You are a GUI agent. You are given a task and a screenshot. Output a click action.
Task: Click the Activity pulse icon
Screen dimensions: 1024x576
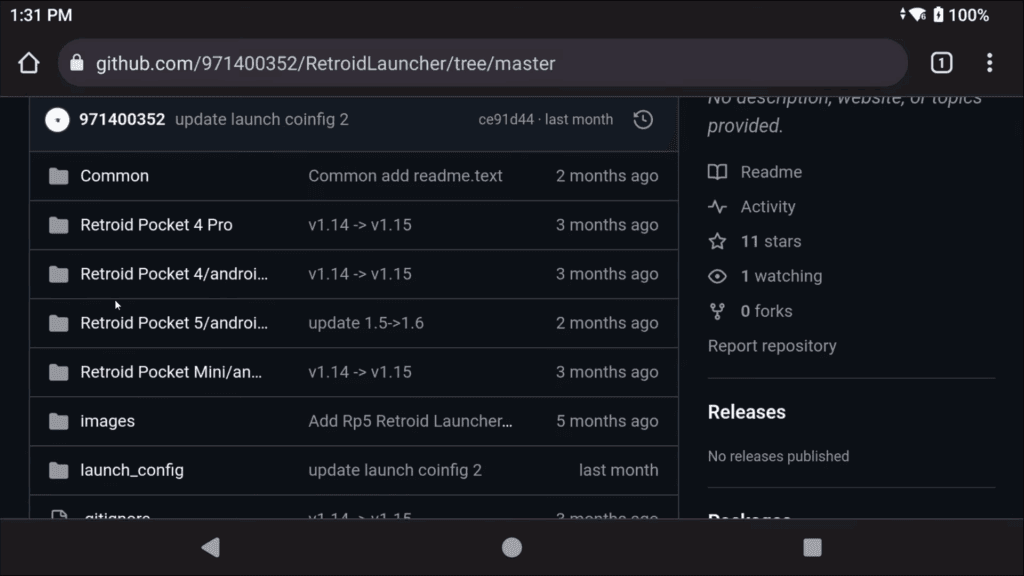(x=717, y=206)
